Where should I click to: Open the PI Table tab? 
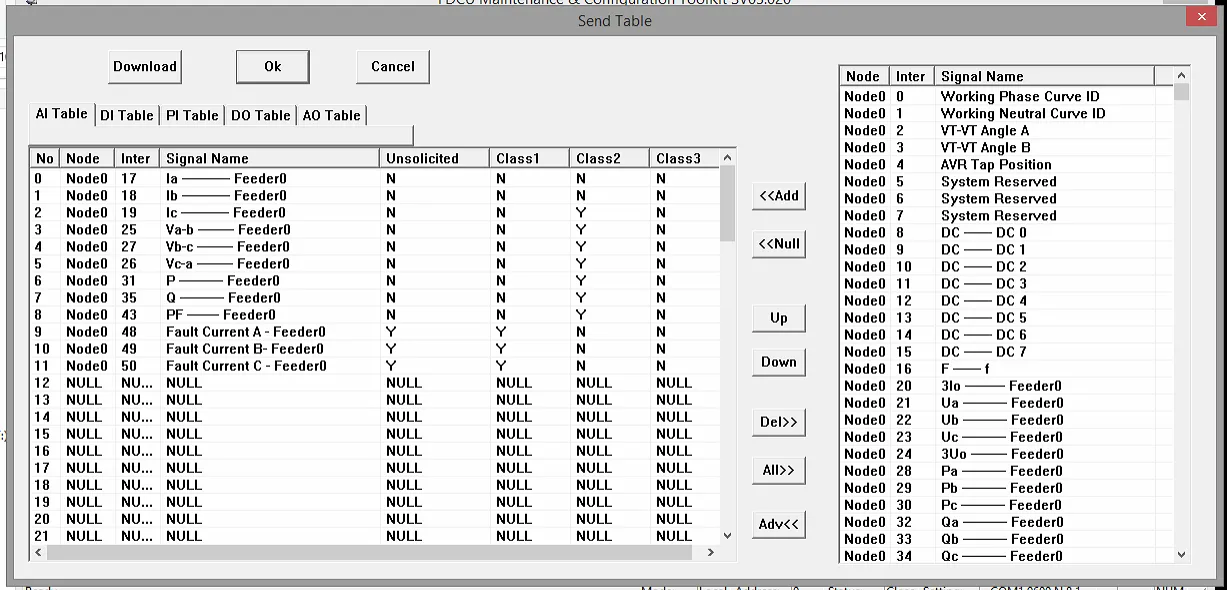[x=192, y=116]
